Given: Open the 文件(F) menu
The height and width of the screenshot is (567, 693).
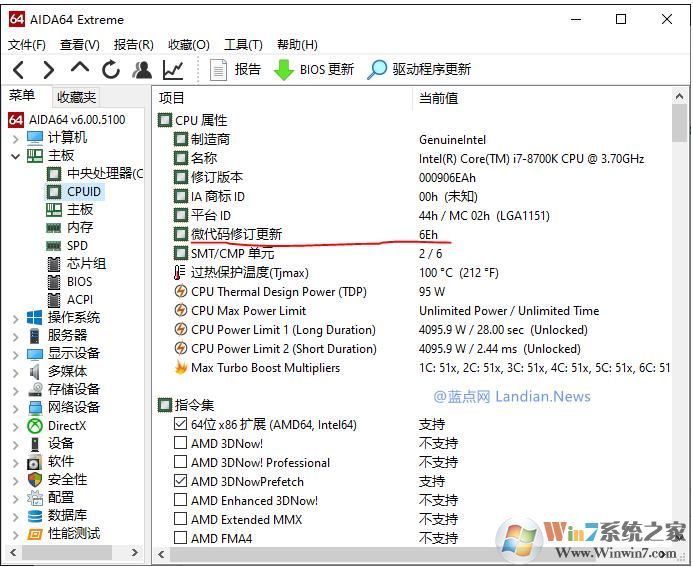Looking at the screenshot, I should point(27,45).
